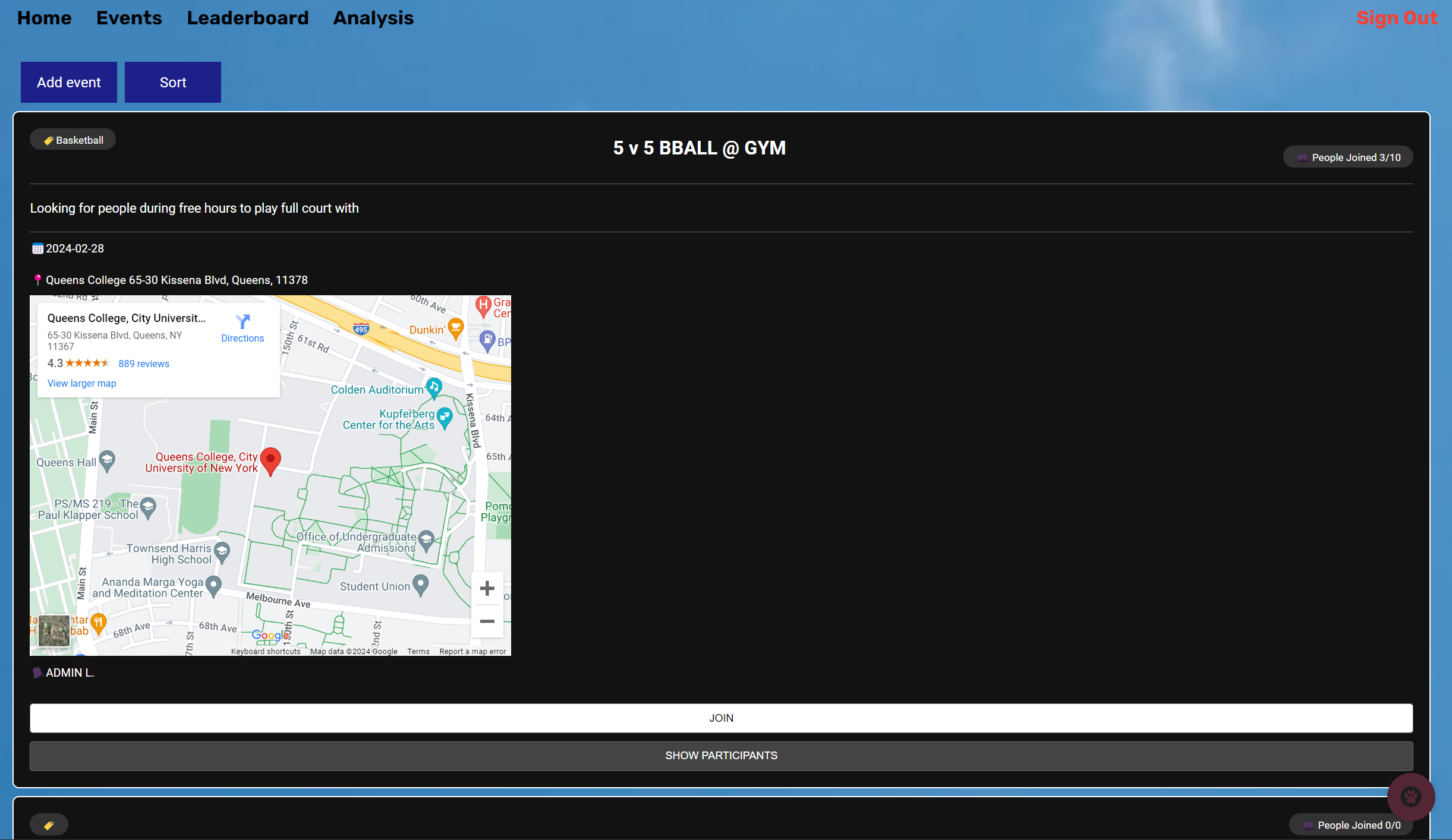Open the paw chat icon button

coord(1410,796)
